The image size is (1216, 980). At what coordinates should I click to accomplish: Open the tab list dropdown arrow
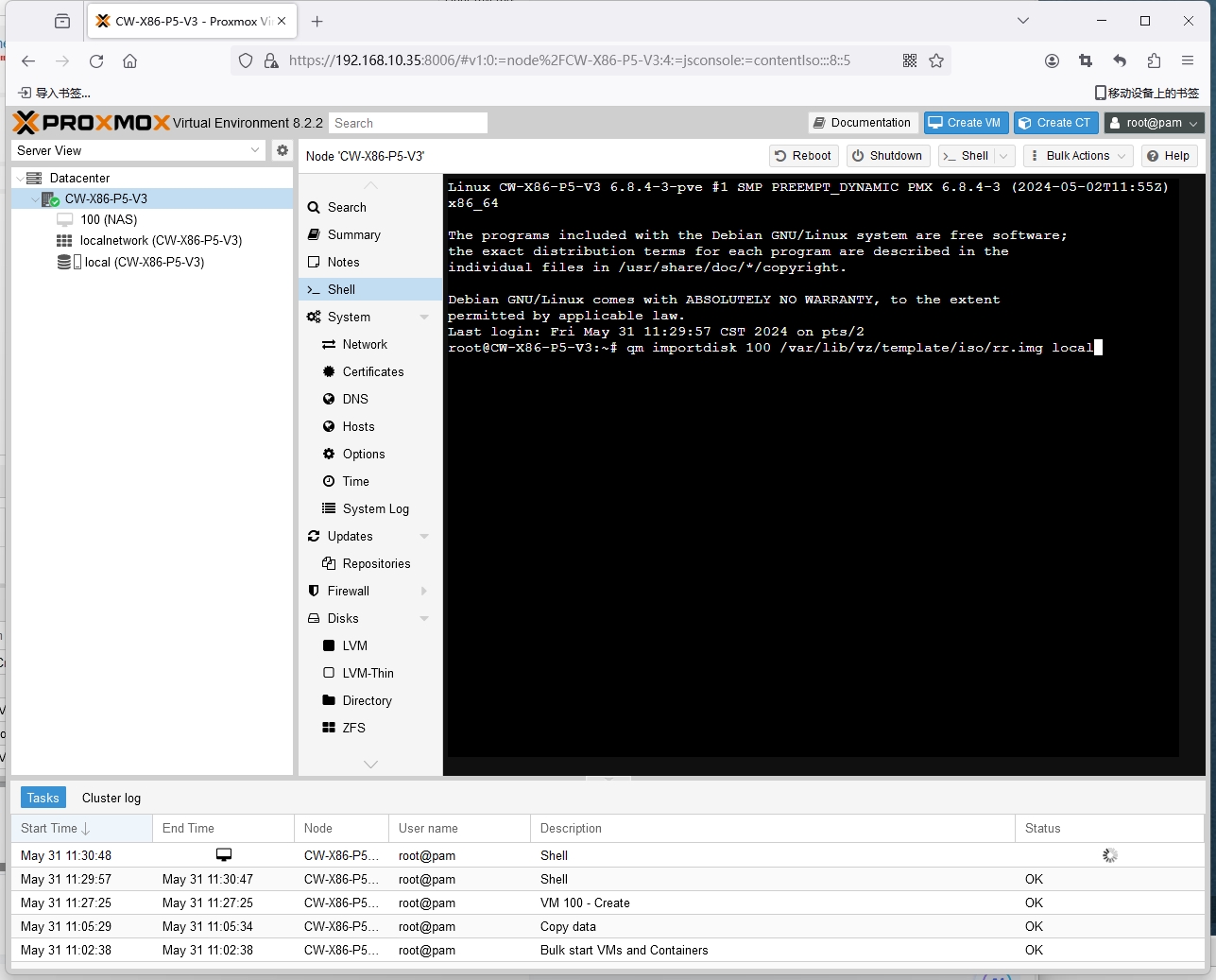coord(1023,20)
